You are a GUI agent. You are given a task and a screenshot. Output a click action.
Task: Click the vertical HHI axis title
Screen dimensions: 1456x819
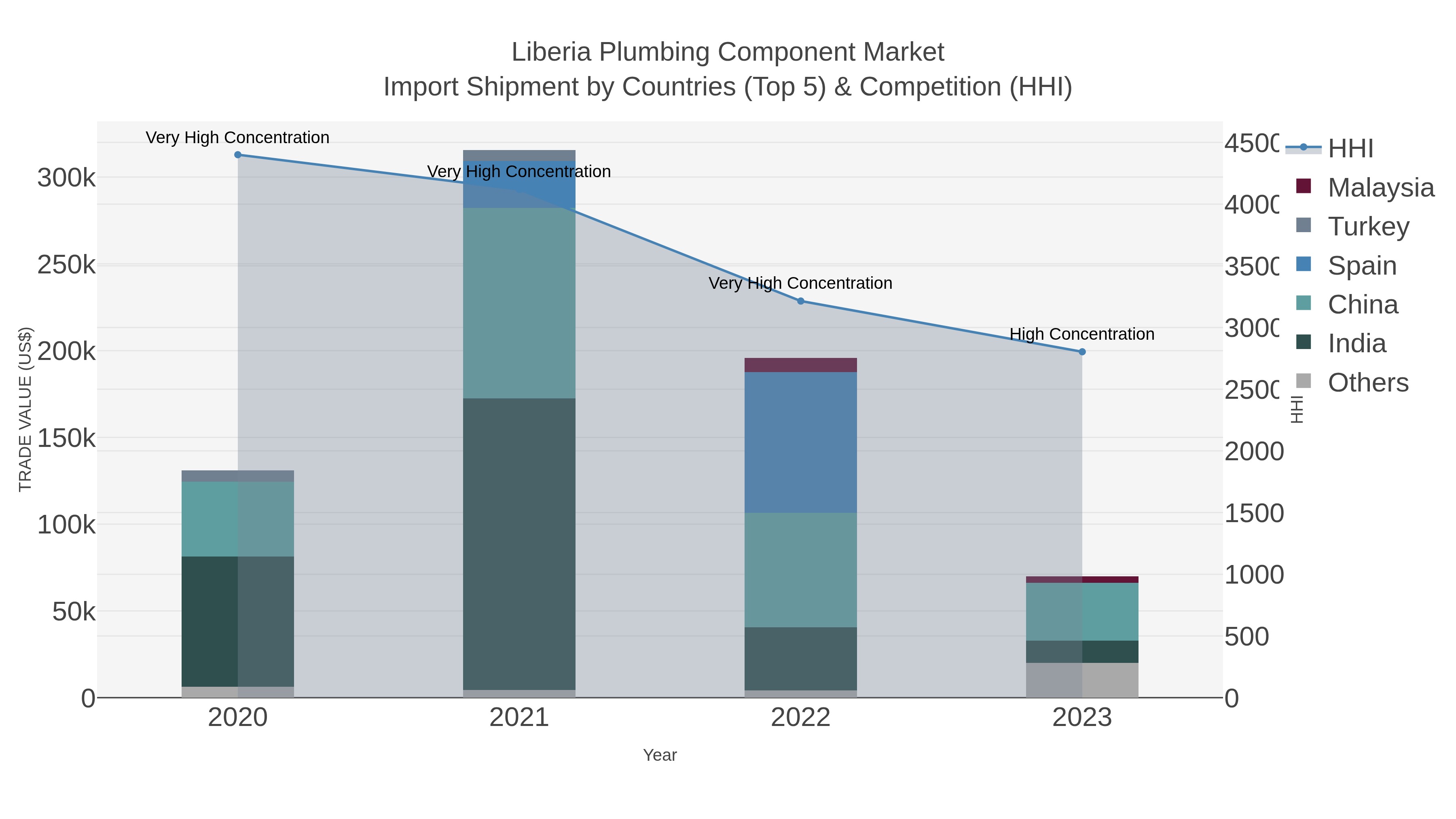tap(1297, 409)
